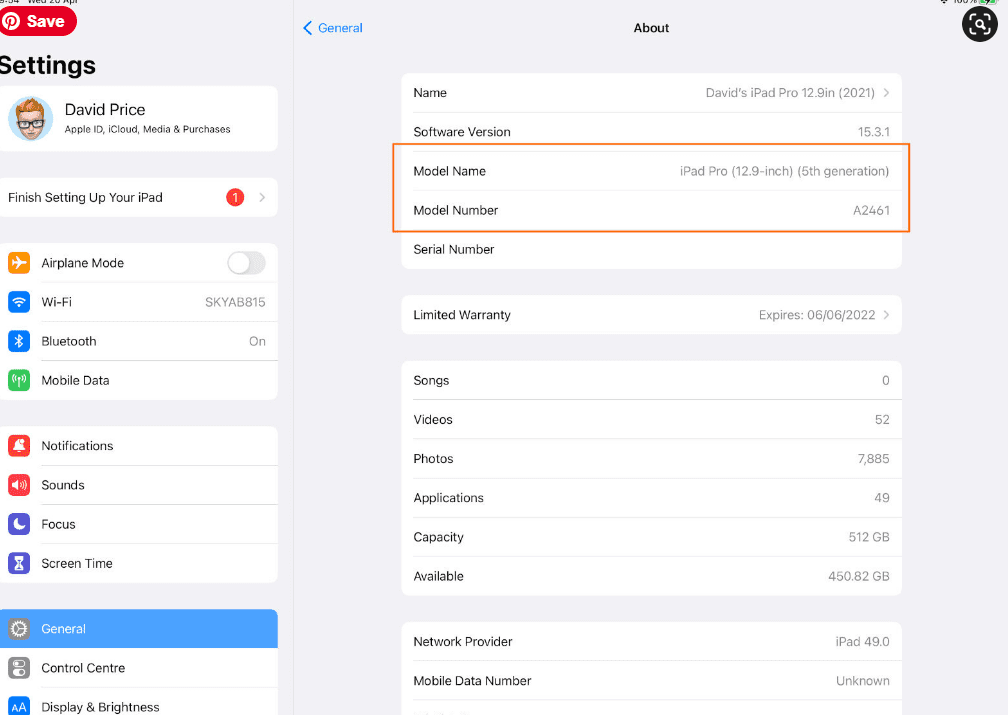Click the Focus moon icon

19,524
